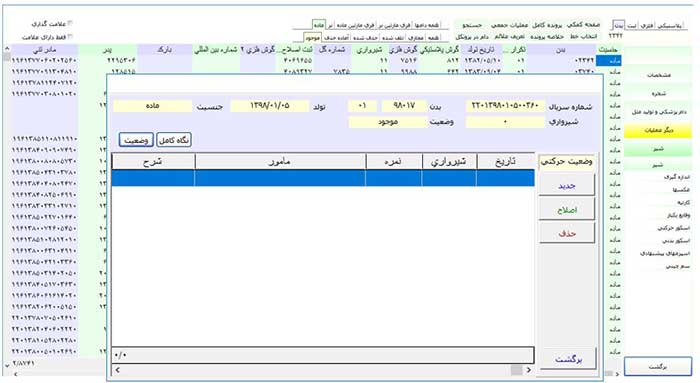Click the جدید button in dialog

click(x=567, y=185)
